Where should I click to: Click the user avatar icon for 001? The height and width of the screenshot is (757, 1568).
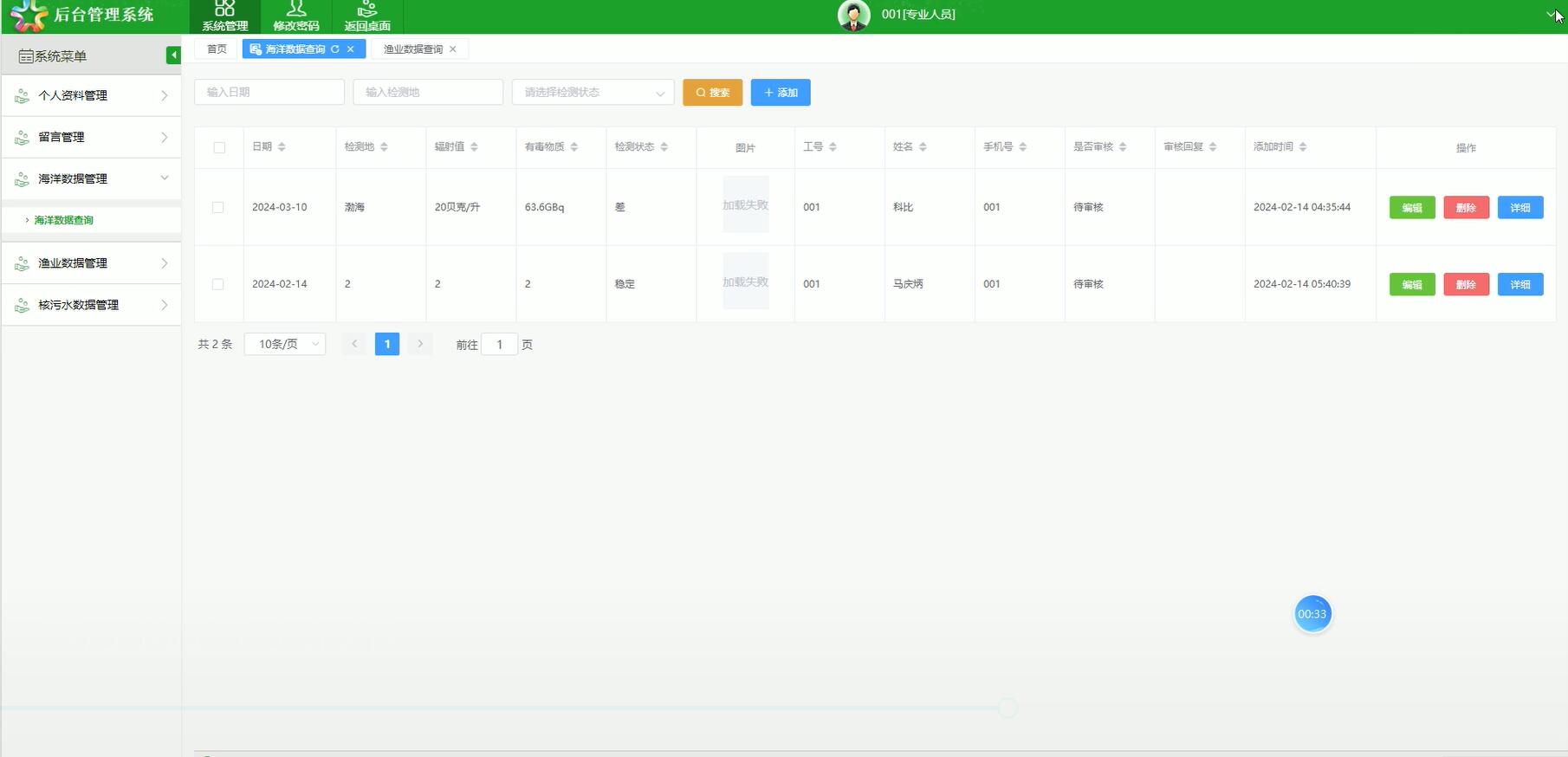tap(853, 16)
